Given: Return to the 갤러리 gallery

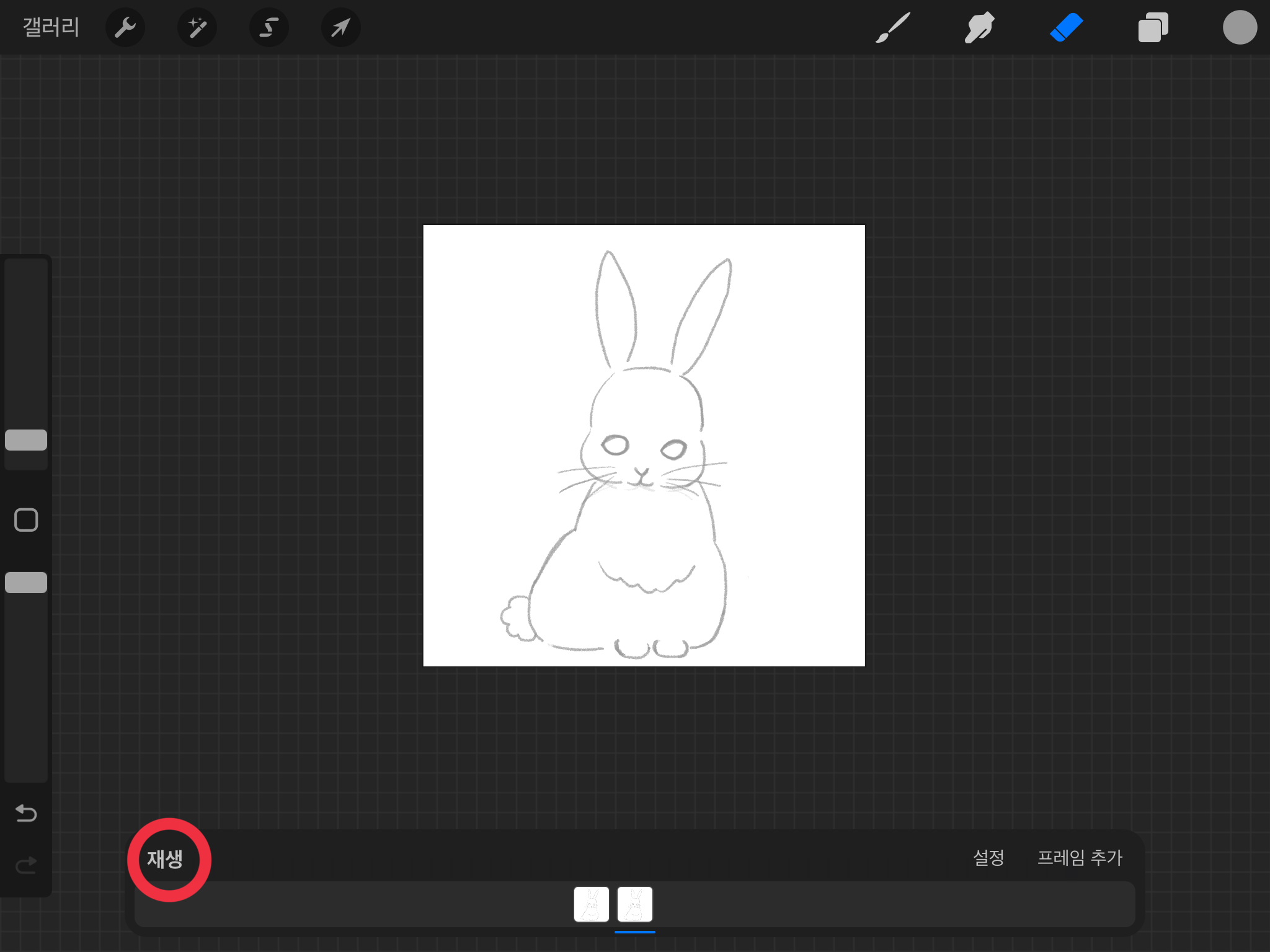Looking at the screenshot, I should point(51,27).
